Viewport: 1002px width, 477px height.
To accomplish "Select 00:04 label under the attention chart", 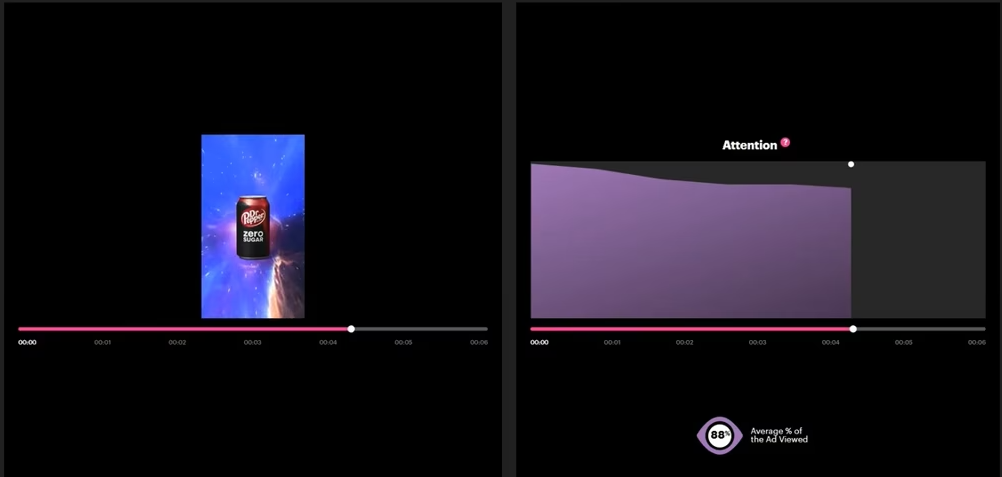I will [831, 343].
